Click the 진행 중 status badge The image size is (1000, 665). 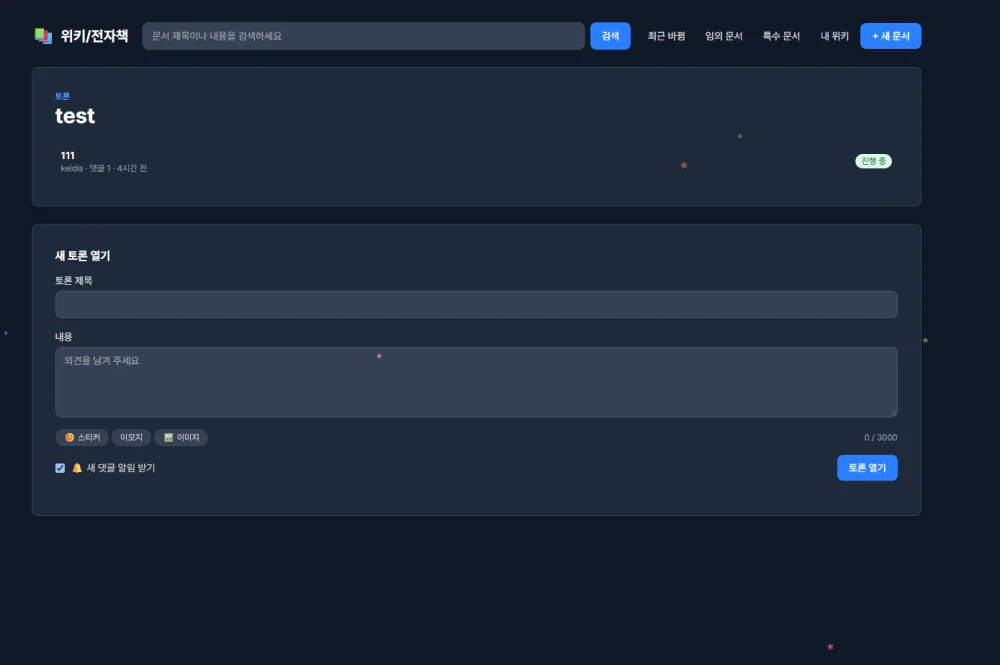(x=873, y=161)
